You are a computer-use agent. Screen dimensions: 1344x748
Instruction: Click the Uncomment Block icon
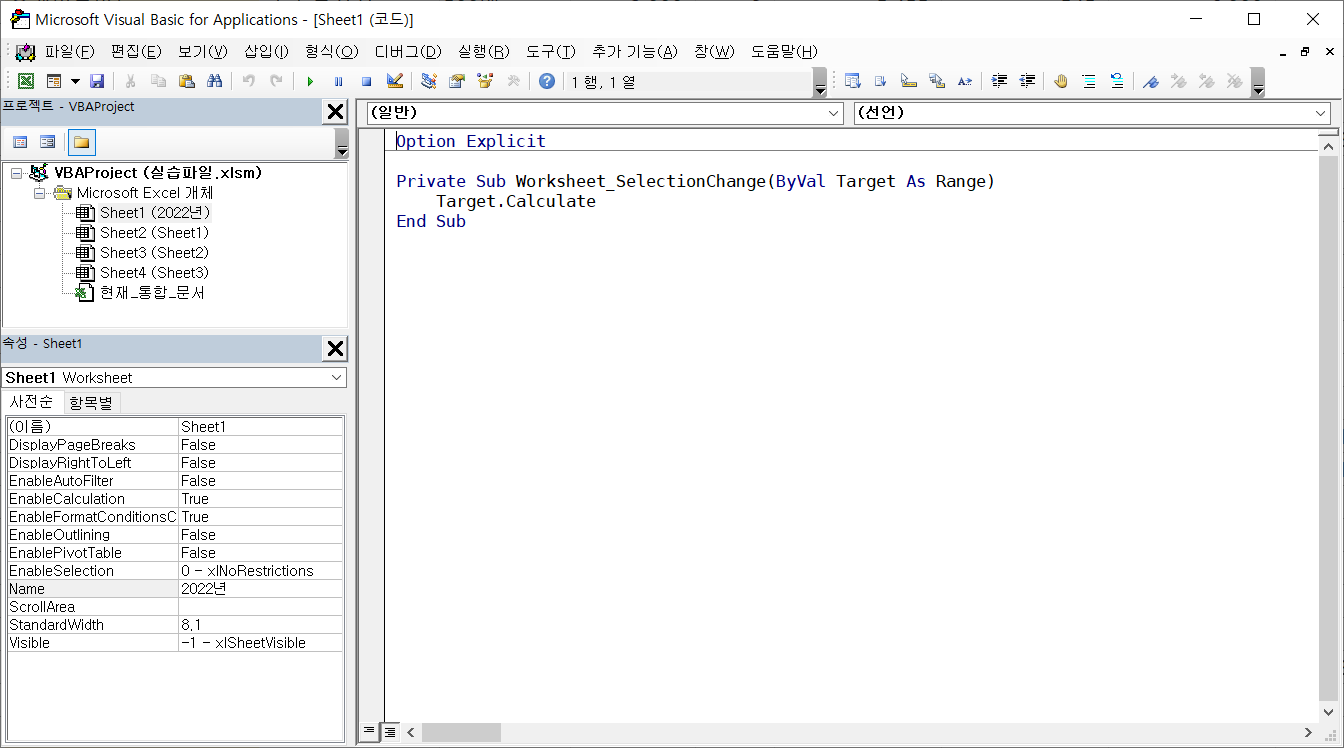click(1117, 81)
